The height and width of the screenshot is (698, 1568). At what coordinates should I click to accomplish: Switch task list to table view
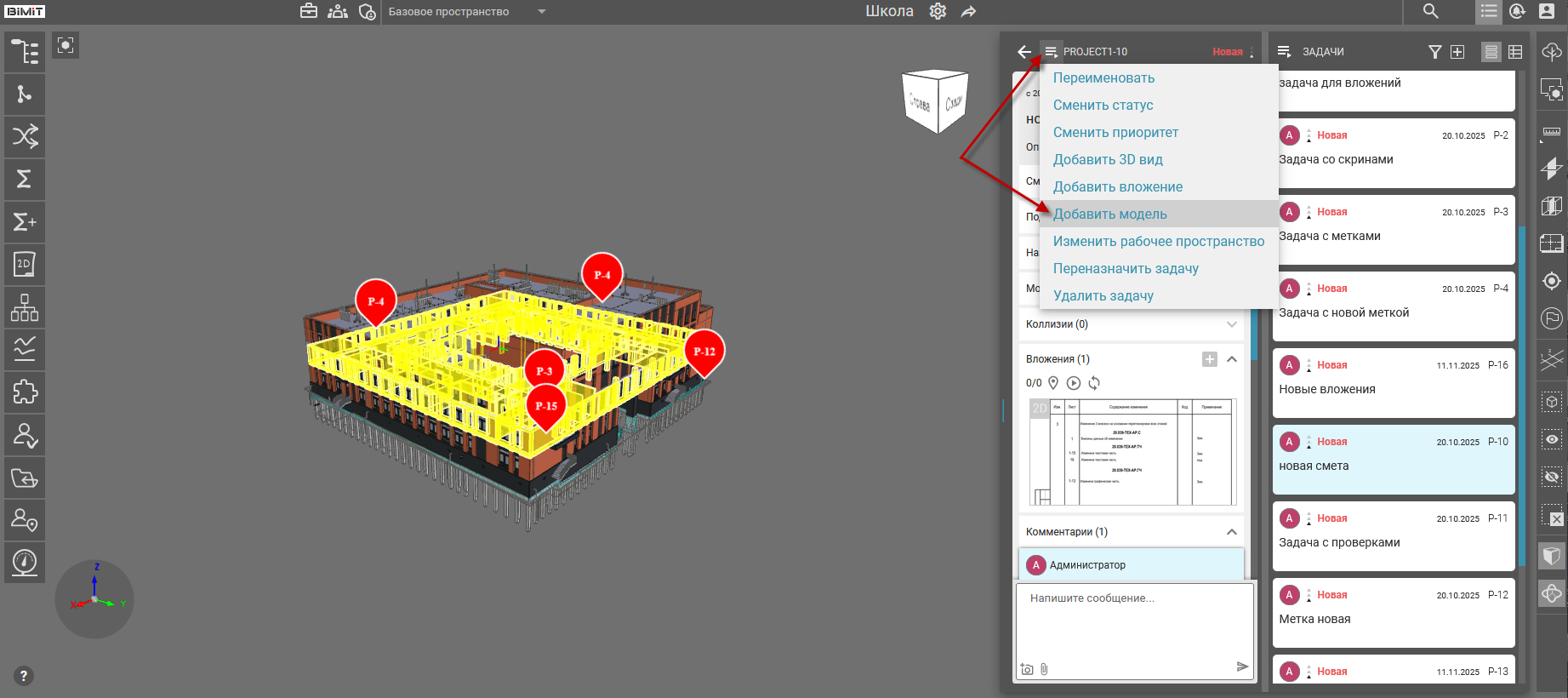coord(1515,52)
